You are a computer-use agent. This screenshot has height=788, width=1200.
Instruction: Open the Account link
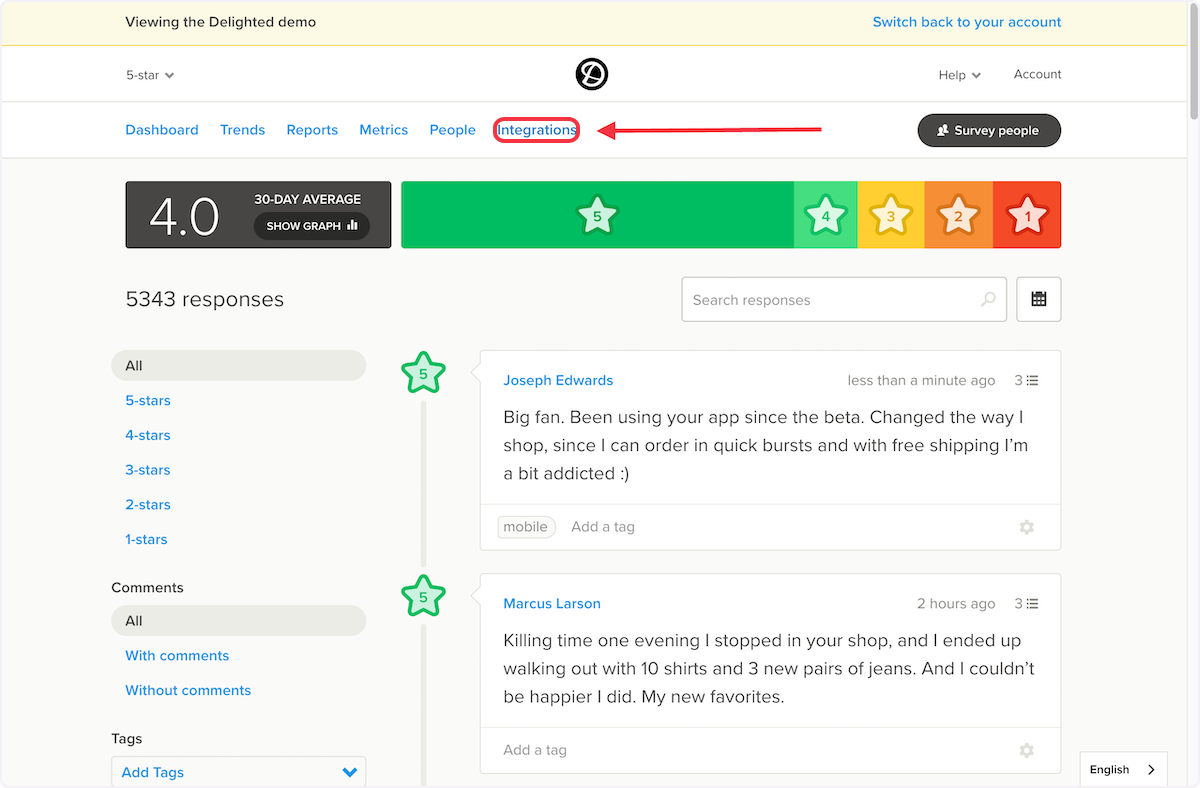tap(1037, 74)
